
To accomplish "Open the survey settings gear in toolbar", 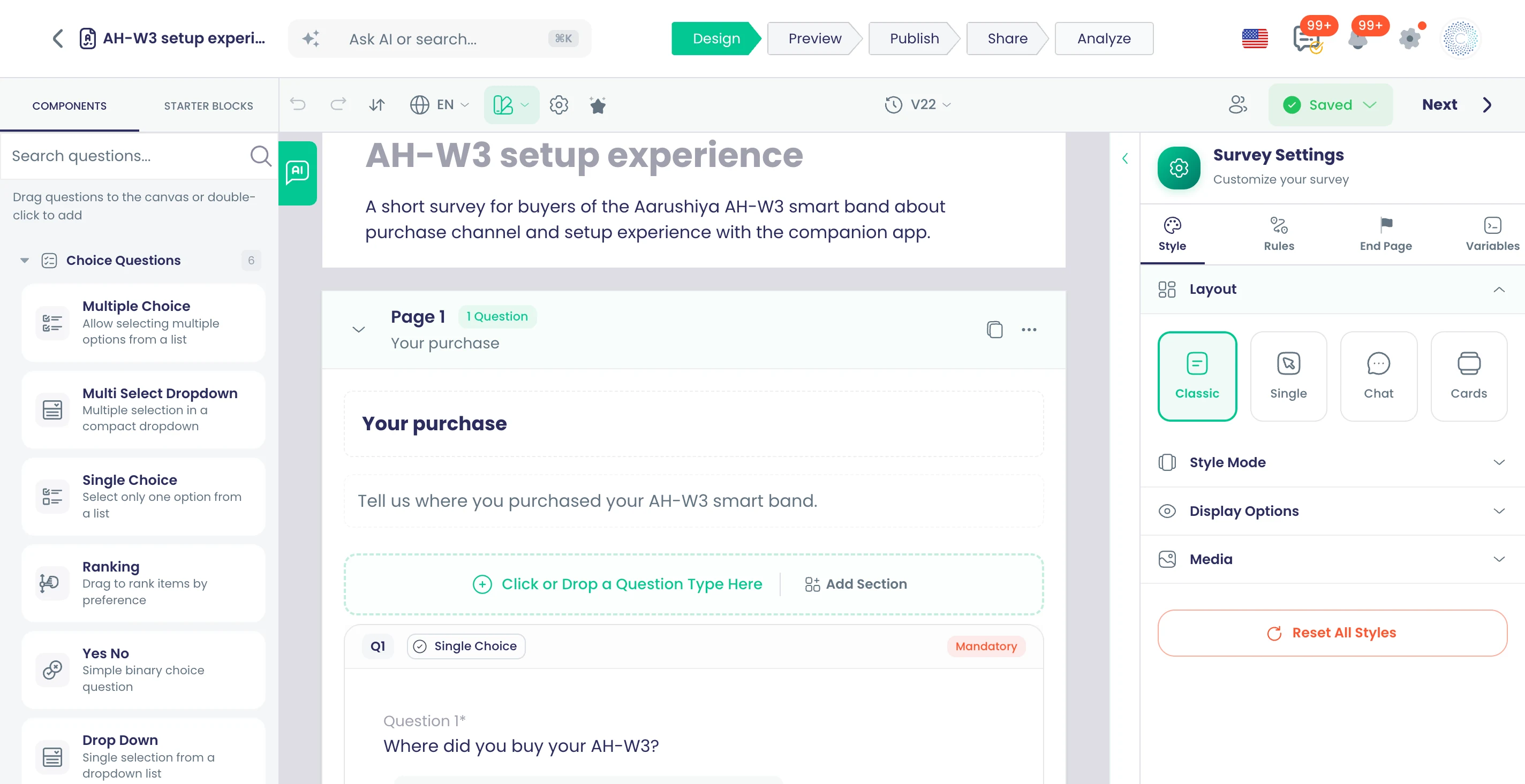I will click(559, 105).
